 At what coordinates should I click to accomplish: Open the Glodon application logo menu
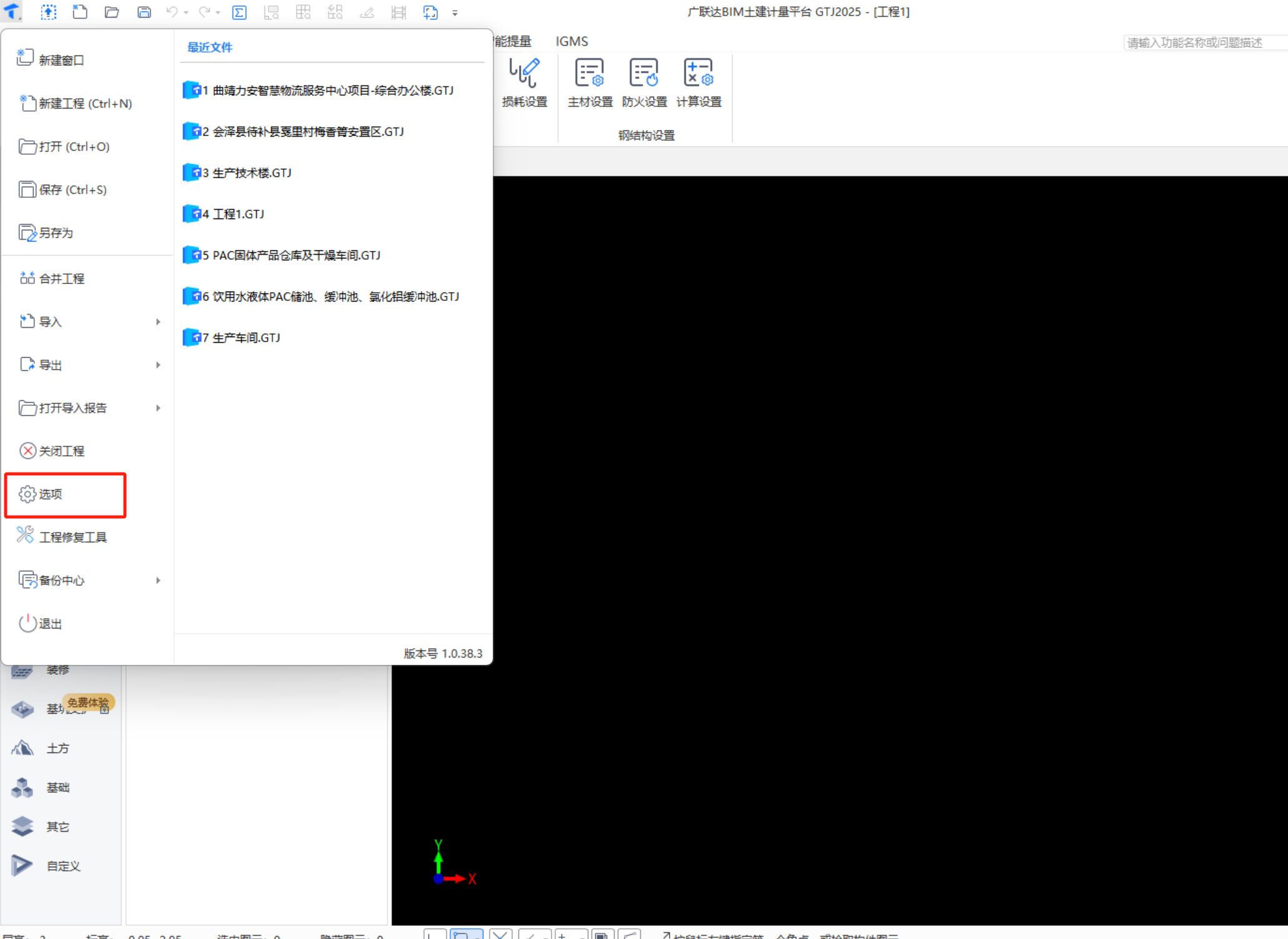(x=12, y=12)
